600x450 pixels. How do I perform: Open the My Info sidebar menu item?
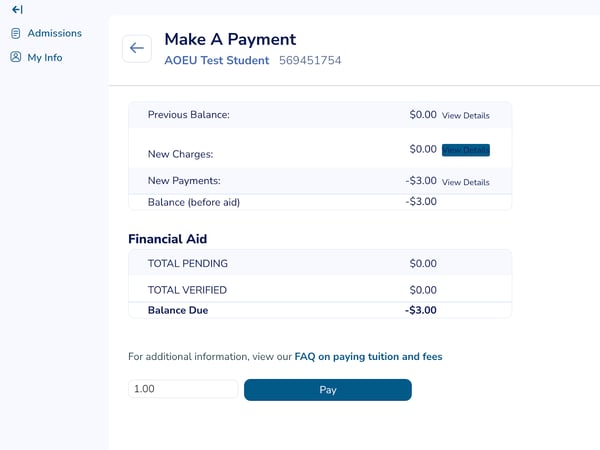[37, 57]
